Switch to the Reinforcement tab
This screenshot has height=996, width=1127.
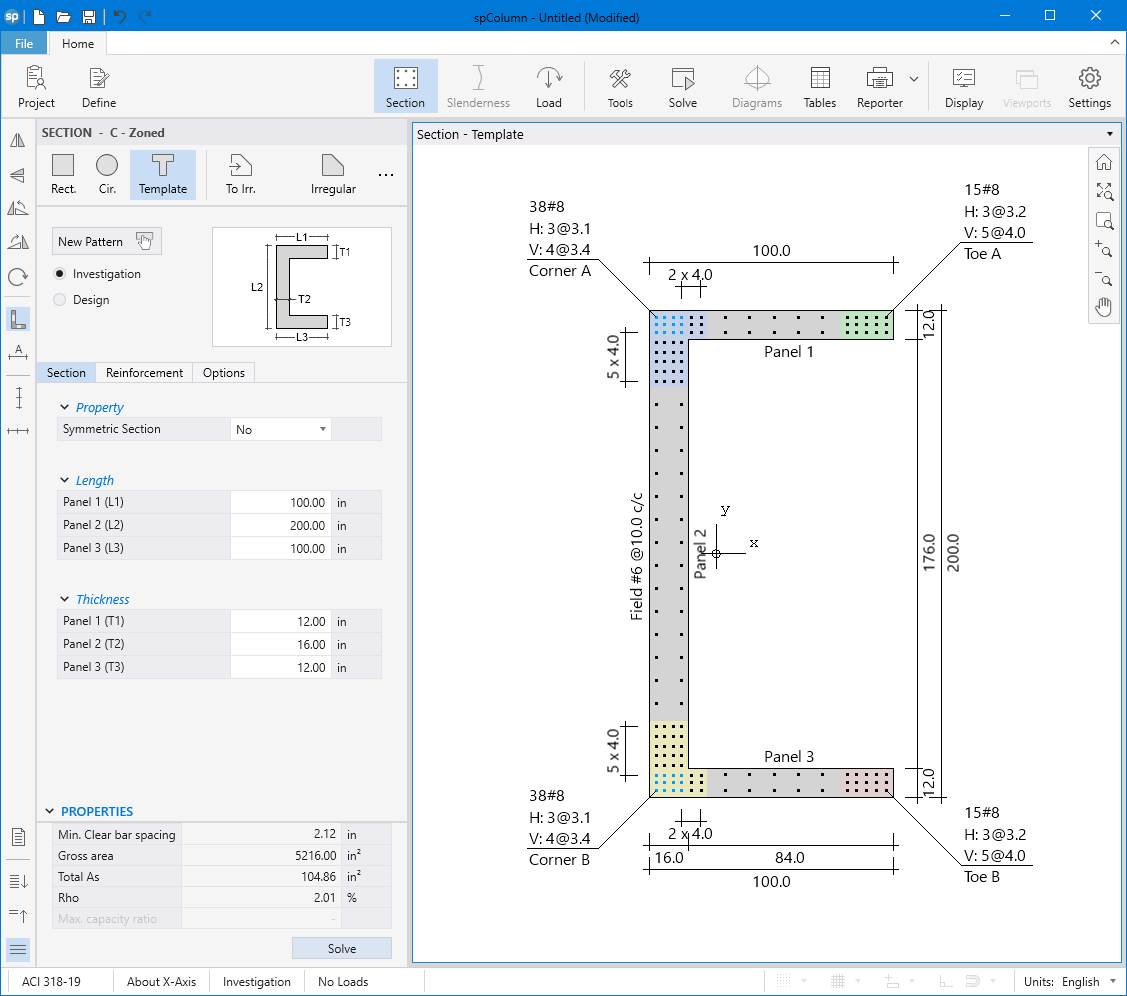click(143, 372)
